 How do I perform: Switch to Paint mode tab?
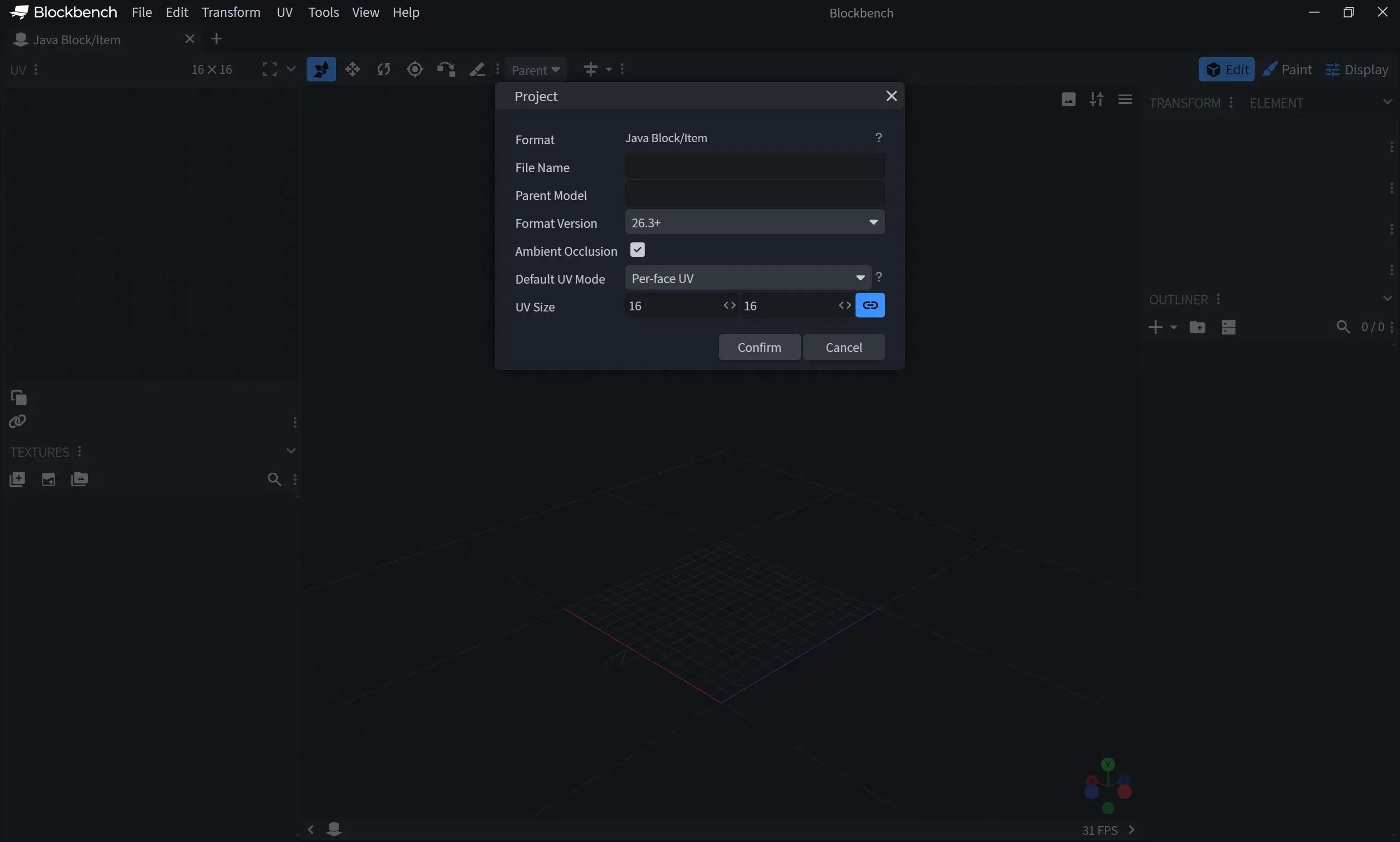(x=1287, y=69)
